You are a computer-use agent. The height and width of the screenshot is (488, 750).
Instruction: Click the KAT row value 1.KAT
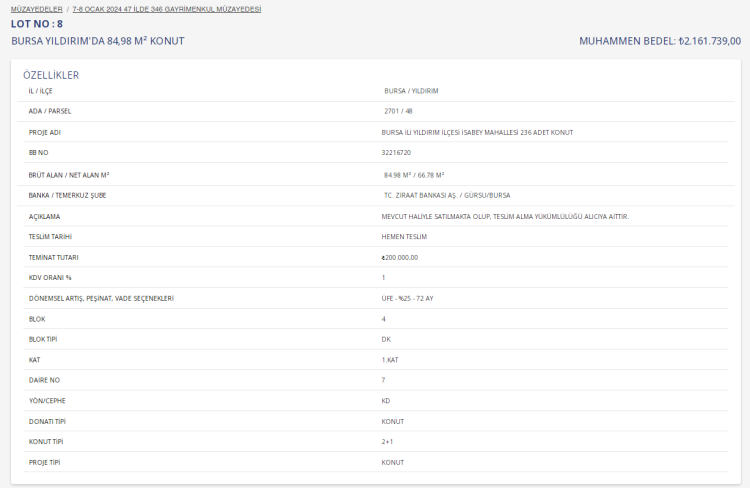[391, 359]
